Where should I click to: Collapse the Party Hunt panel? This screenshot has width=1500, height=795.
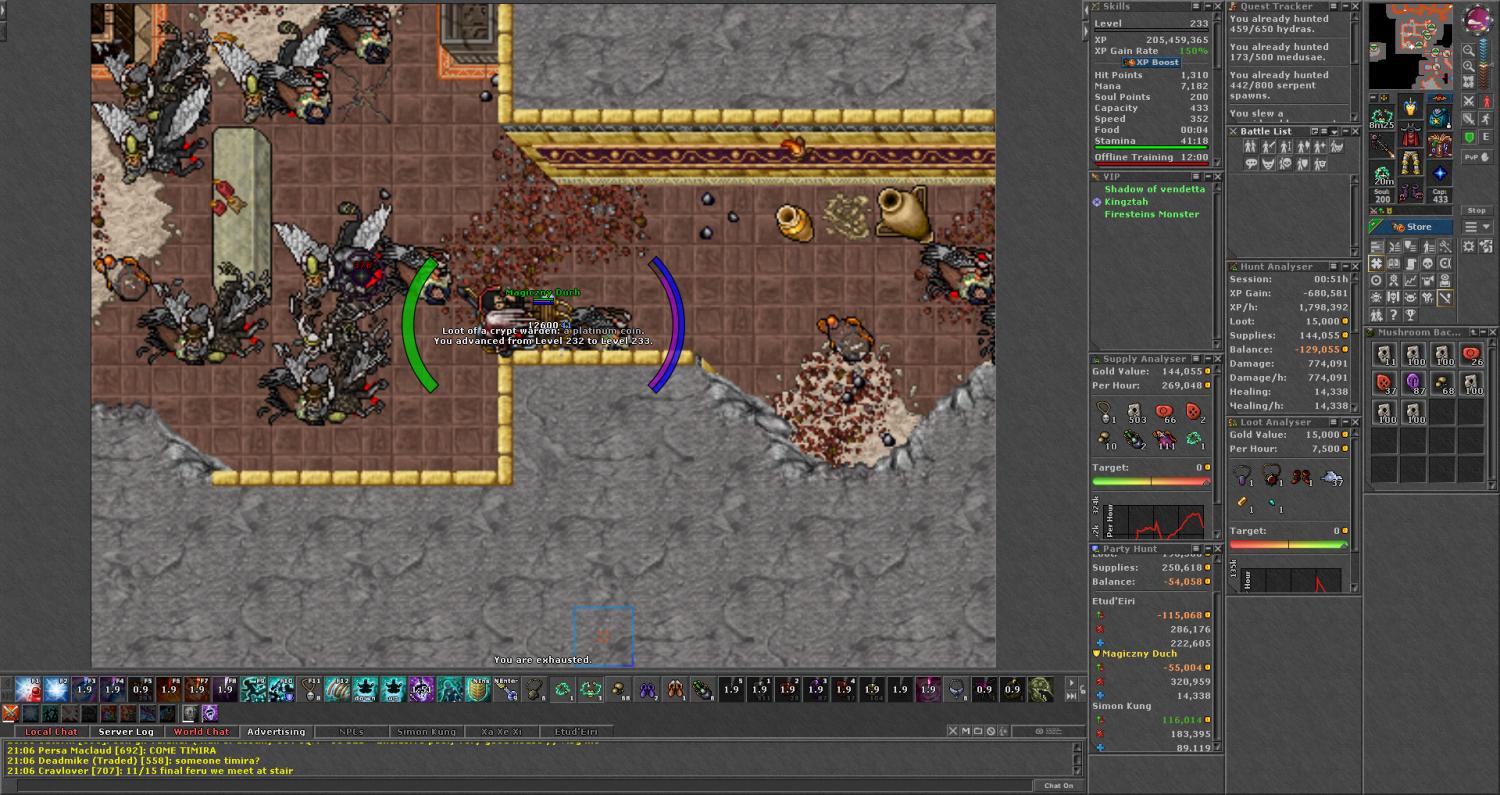(1208, 549)
